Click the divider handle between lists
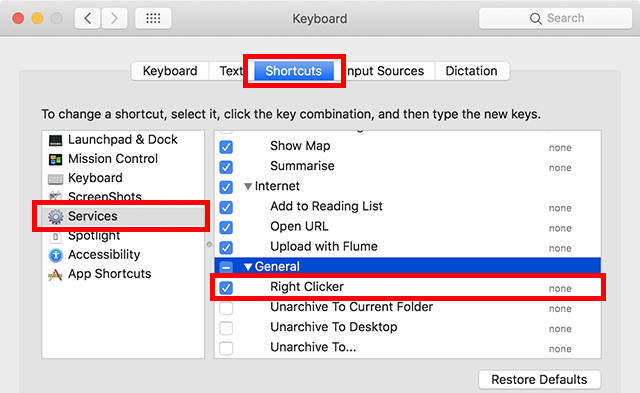 (x=209, y=244)
